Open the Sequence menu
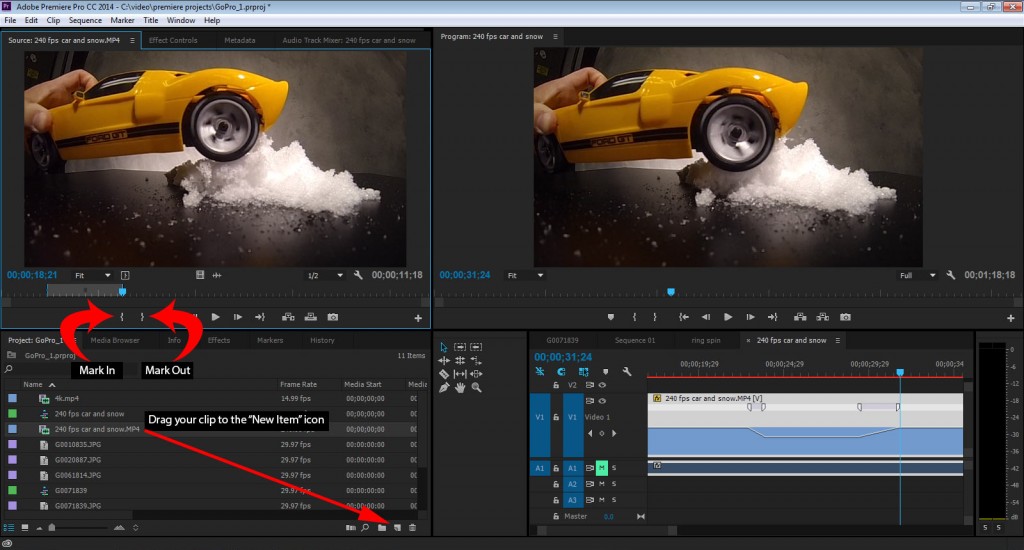 (x=85, y=20)
